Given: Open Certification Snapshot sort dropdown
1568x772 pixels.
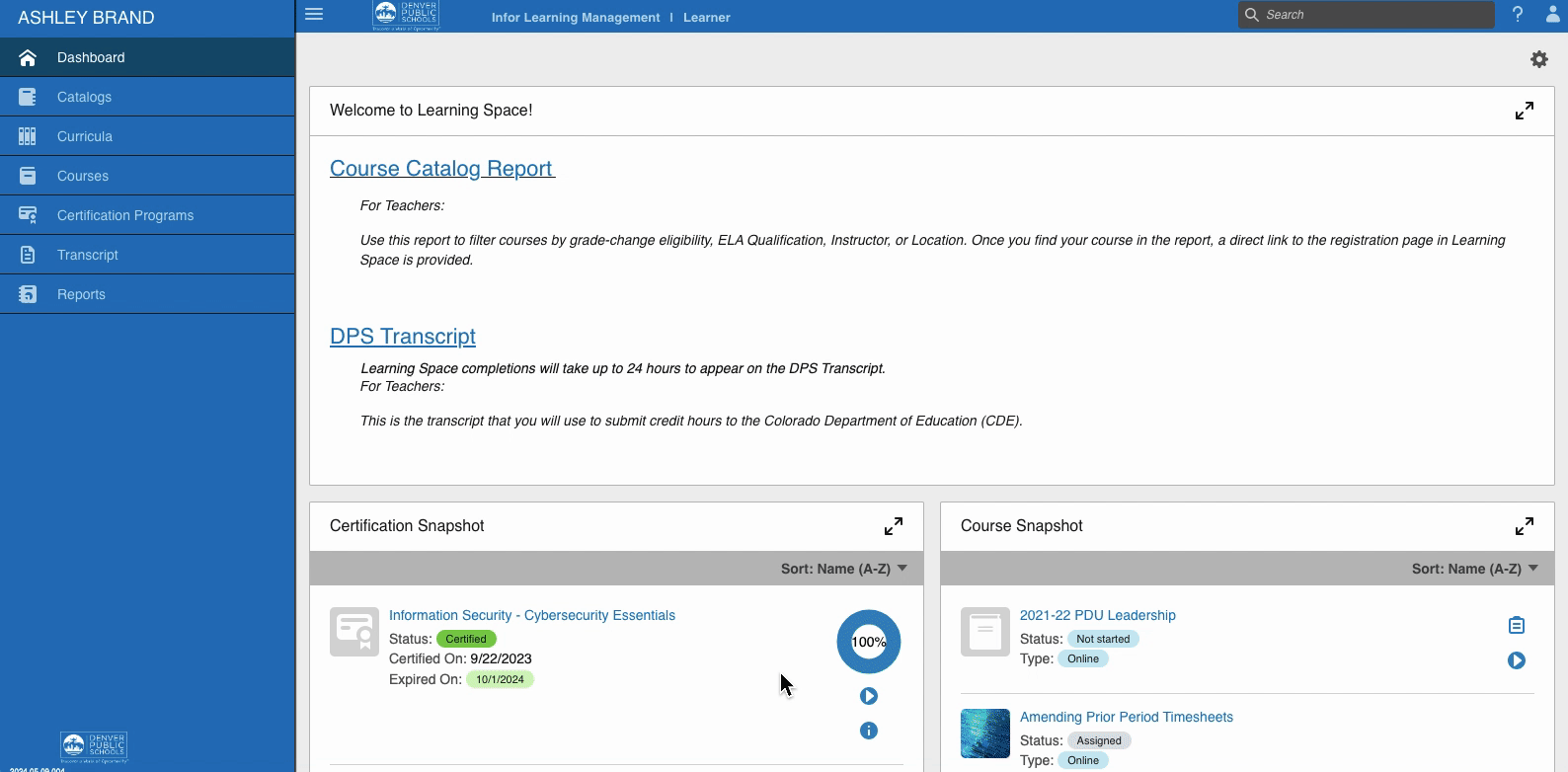Looking at the screenshot, I should (x=844, y=569).
